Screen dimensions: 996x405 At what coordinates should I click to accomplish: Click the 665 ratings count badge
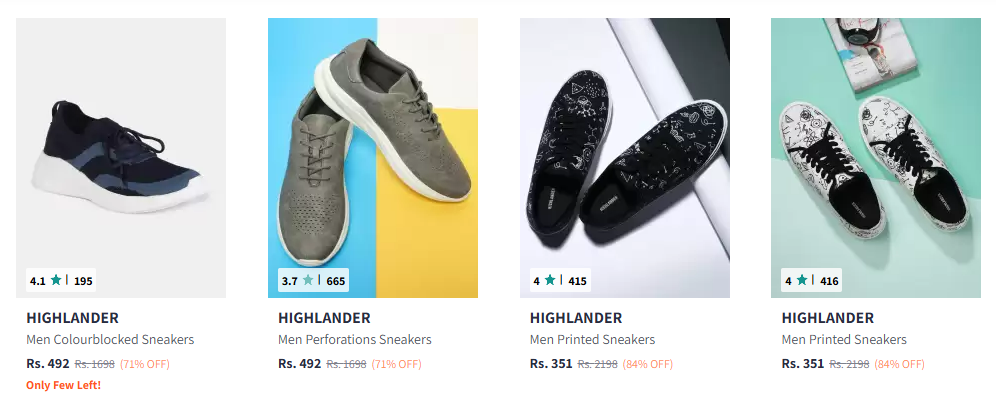tap(335, 281)
